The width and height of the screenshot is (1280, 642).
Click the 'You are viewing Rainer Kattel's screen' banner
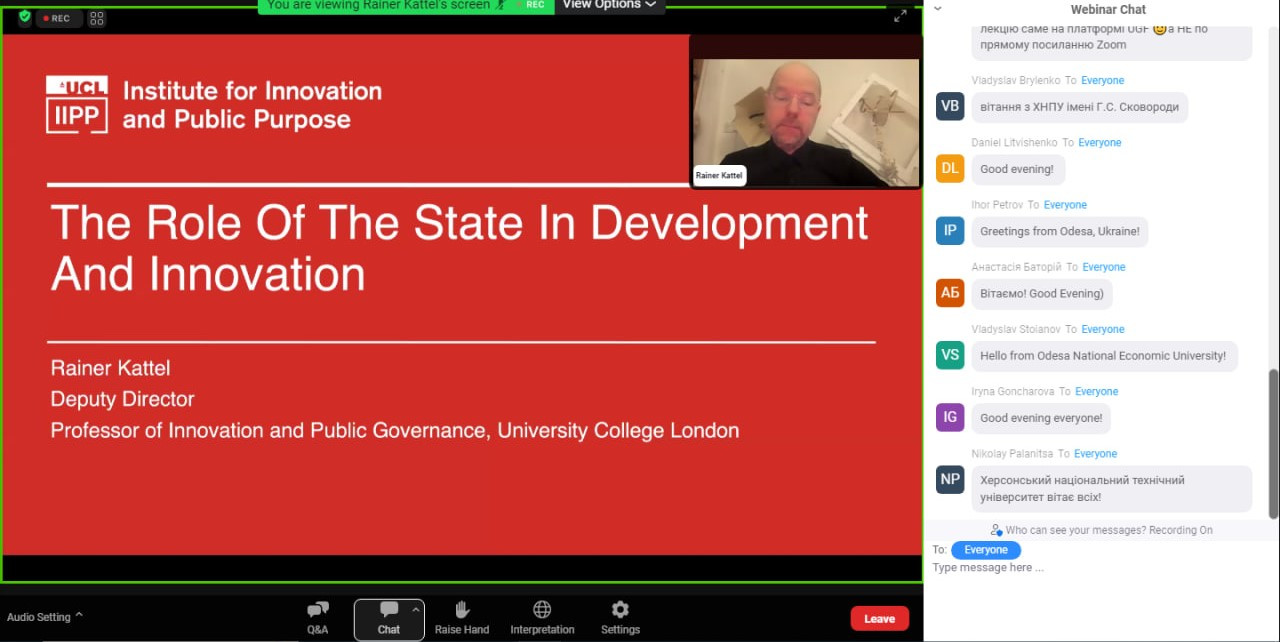(x=379, y=5)
